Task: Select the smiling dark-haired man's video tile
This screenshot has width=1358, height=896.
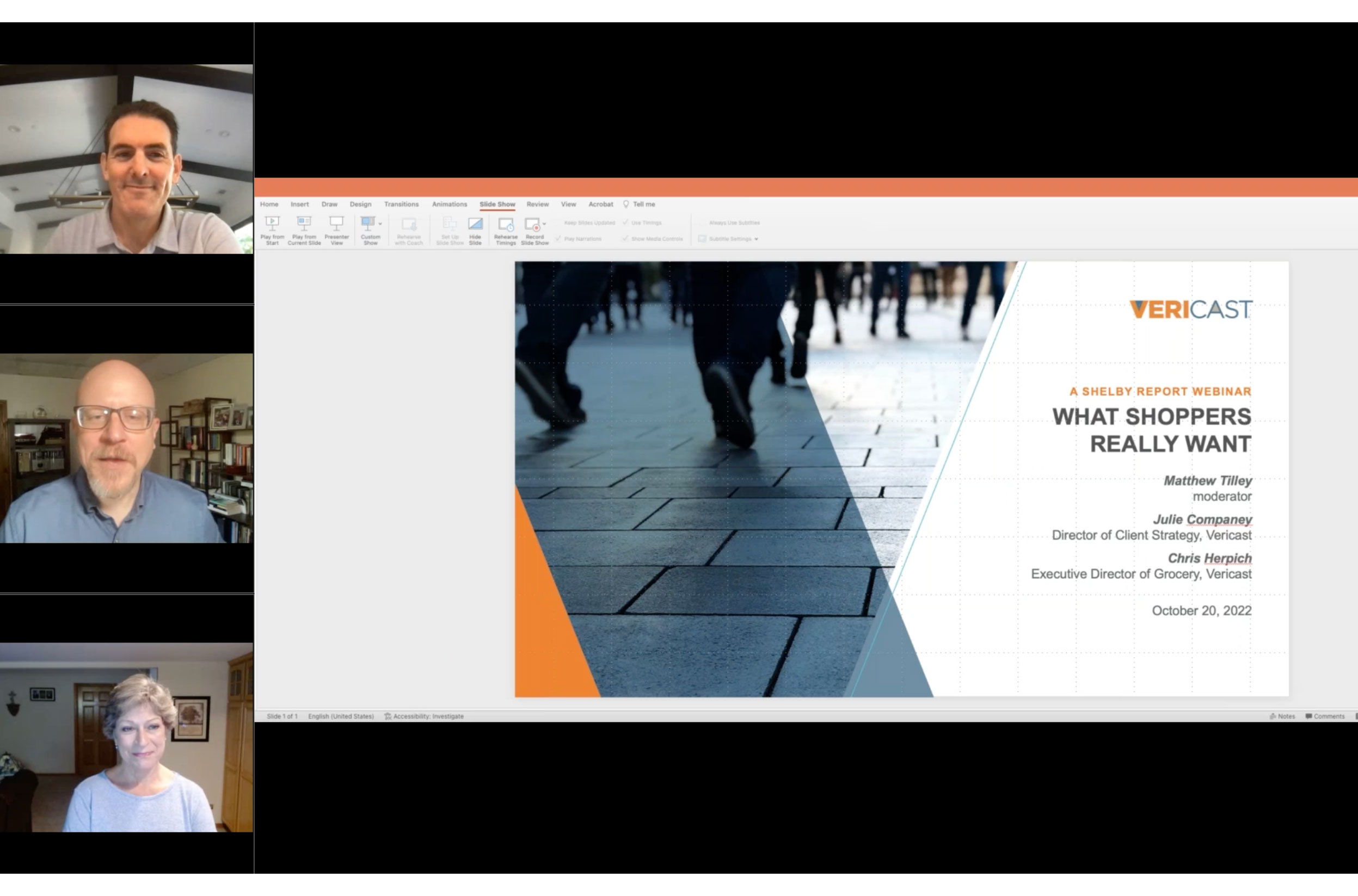Action: coord(126,159)
